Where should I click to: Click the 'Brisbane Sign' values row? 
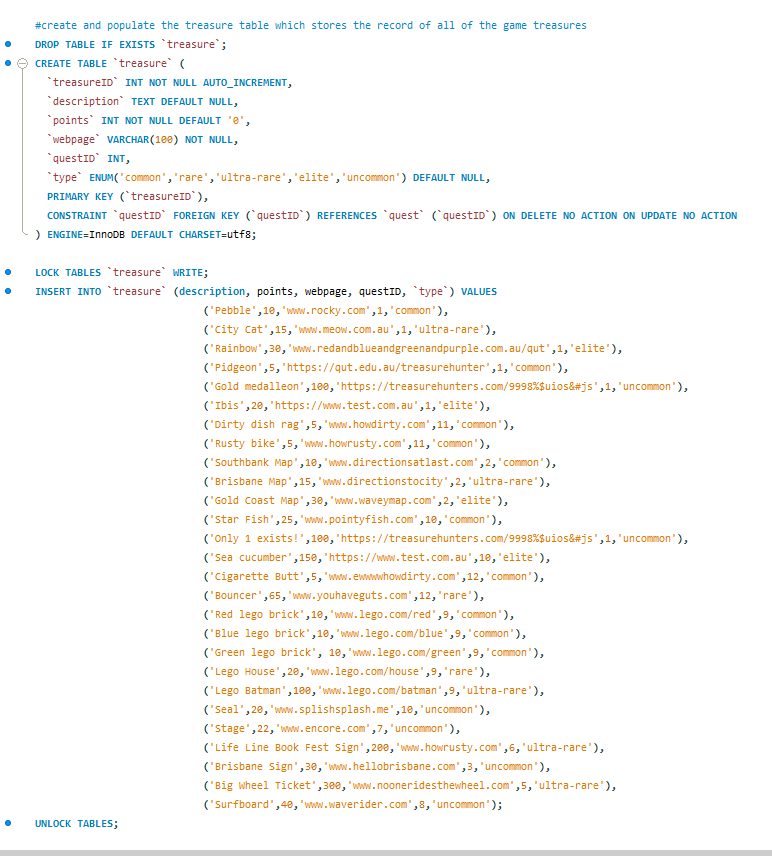pos(377,766)
